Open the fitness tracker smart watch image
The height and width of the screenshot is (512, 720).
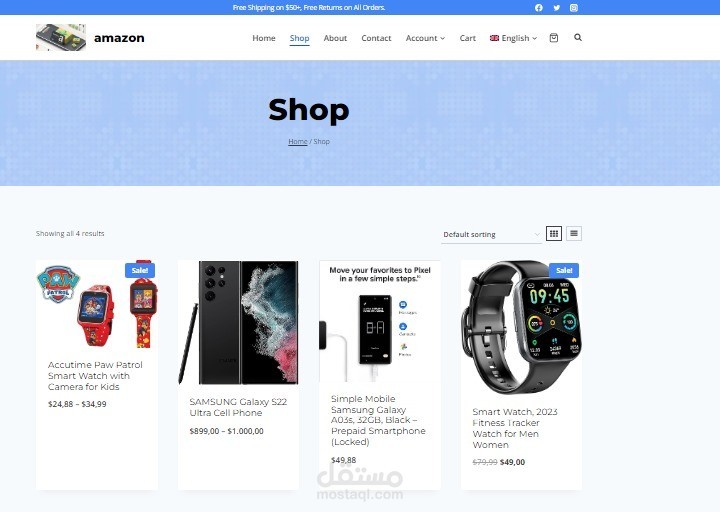click(521, 328)
